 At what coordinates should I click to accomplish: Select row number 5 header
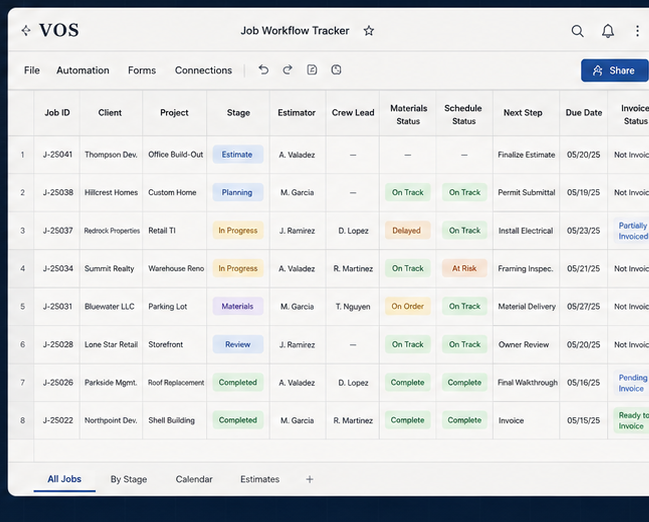[22, 306]
